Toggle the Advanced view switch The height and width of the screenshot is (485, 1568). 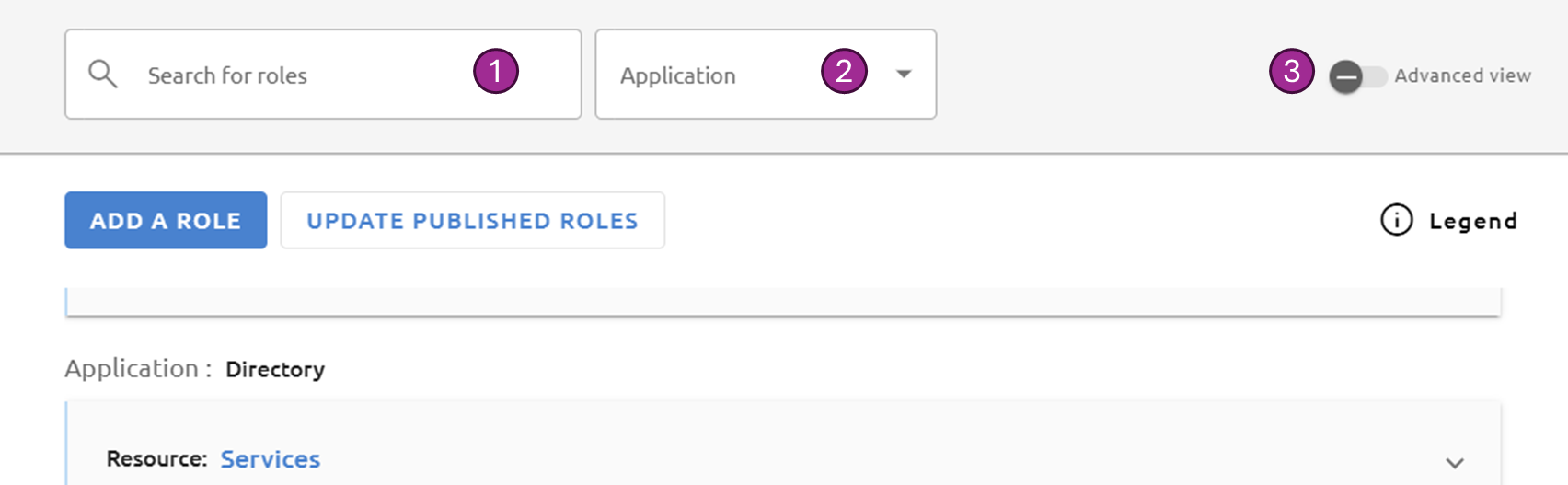[x=1358, y=76]
